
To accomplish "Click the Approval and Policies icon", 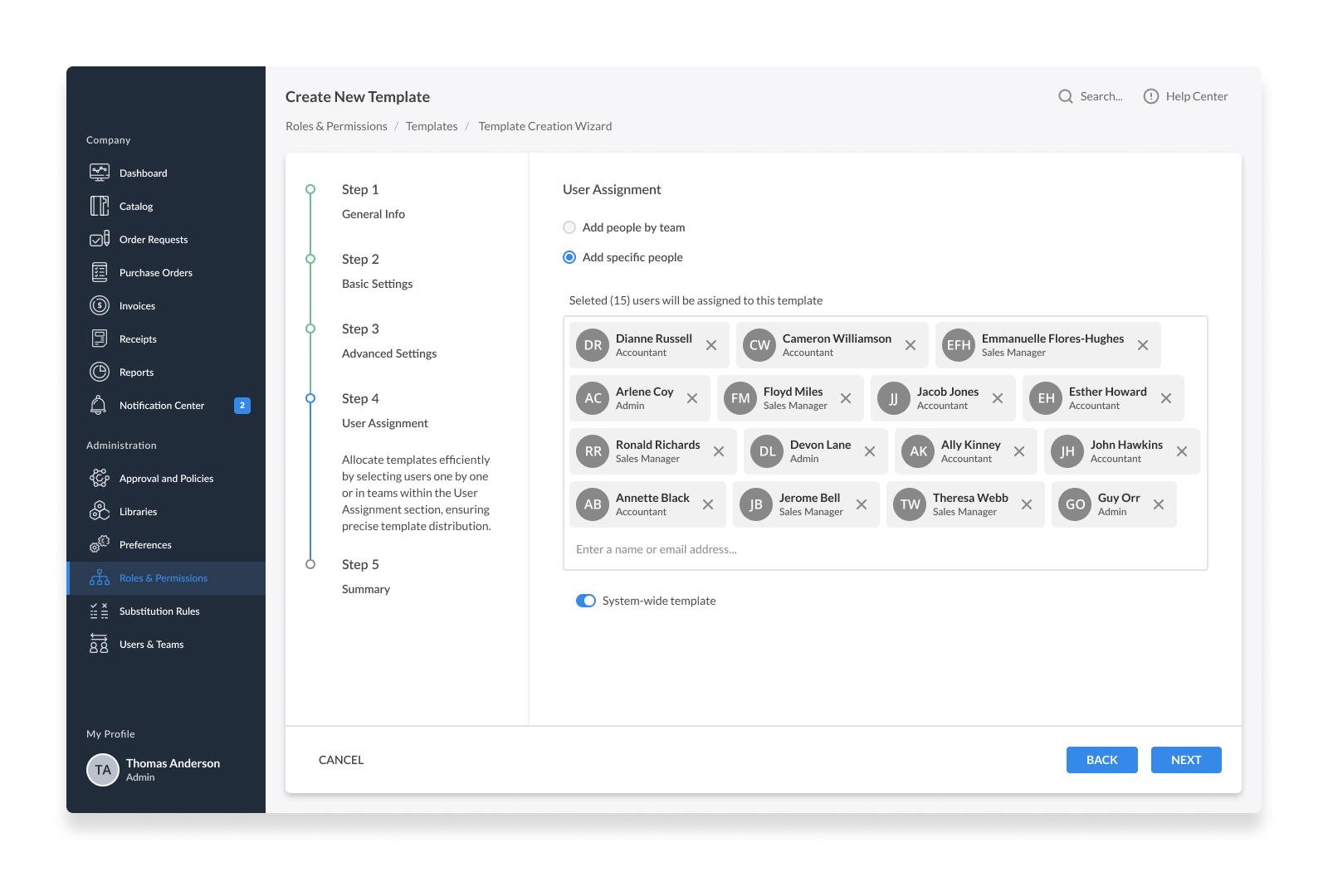I will tap(100, 478).
